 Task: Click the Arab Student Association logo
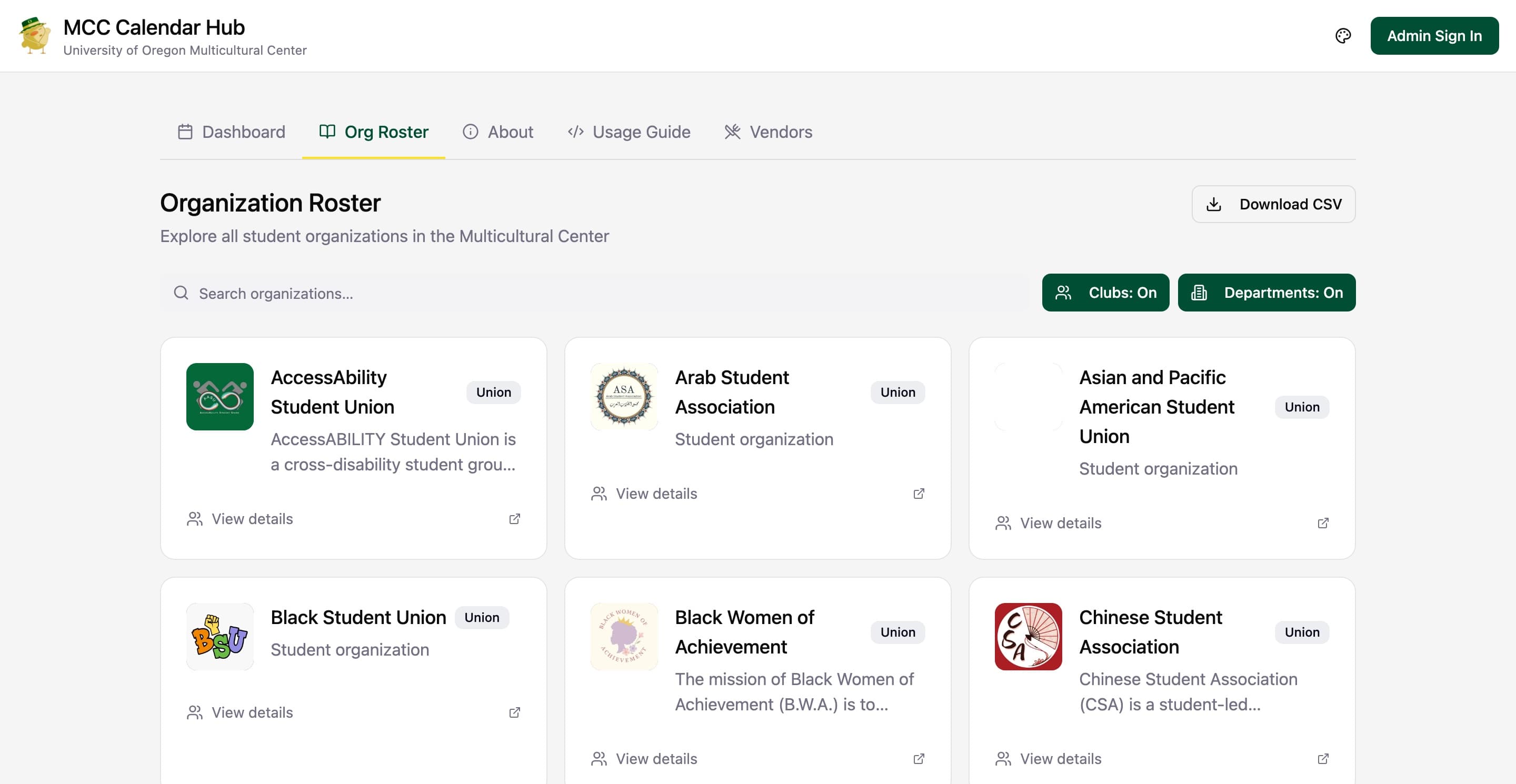624,397
